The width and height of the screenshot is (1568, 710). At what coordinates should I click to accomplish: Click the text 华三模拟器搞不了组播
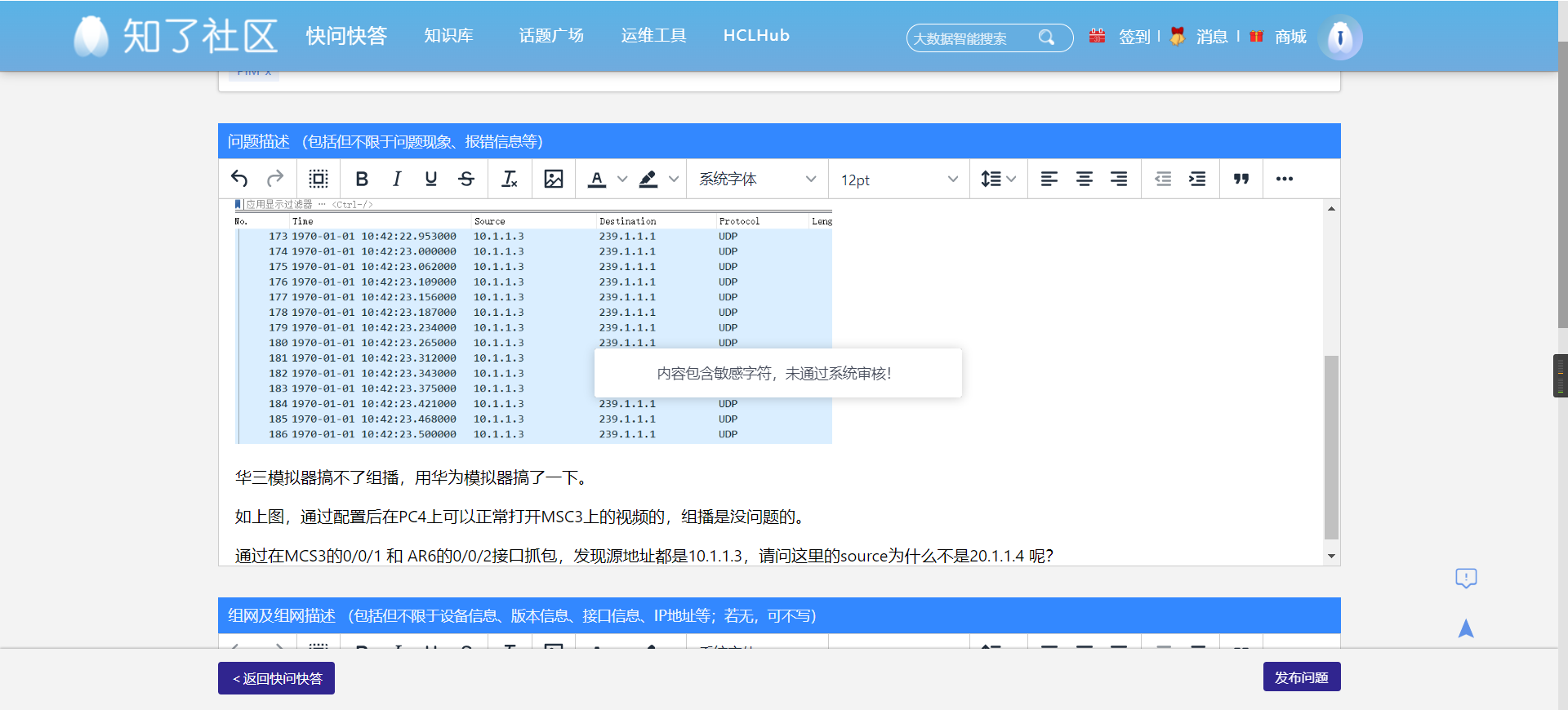[x=317, y=477]
